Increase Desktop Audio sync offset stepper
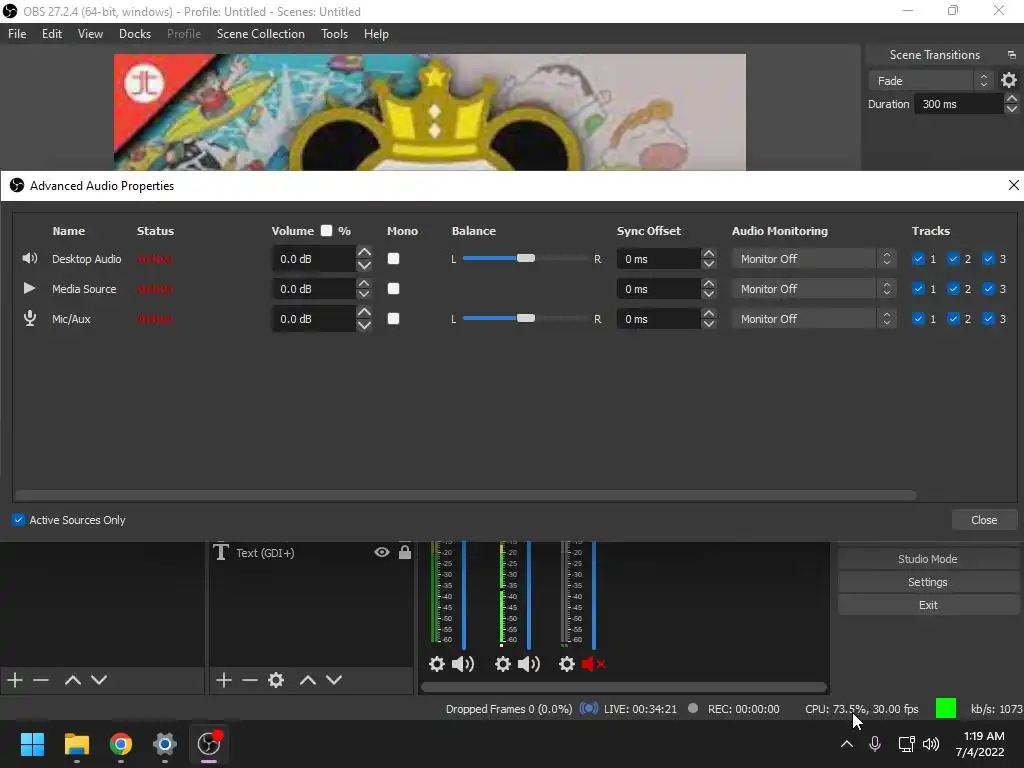Viewport: 1024px width, 768px height. pyautogui.click(x=709, y=253)
